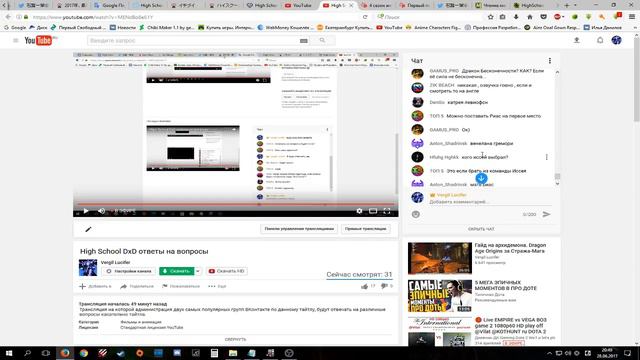Open Firefox list-all-tabs dropdown arrow
This screenshot has height=360, width=640.
576,5
